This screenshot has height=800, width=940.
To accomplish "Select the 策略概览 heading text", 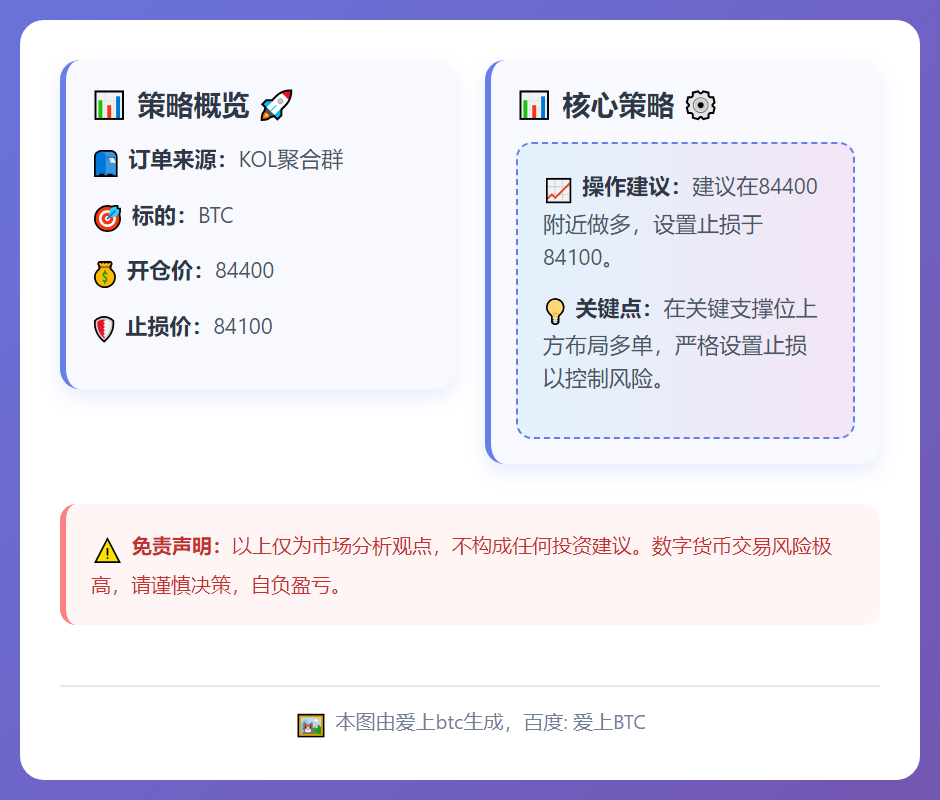I will point(193,106).
